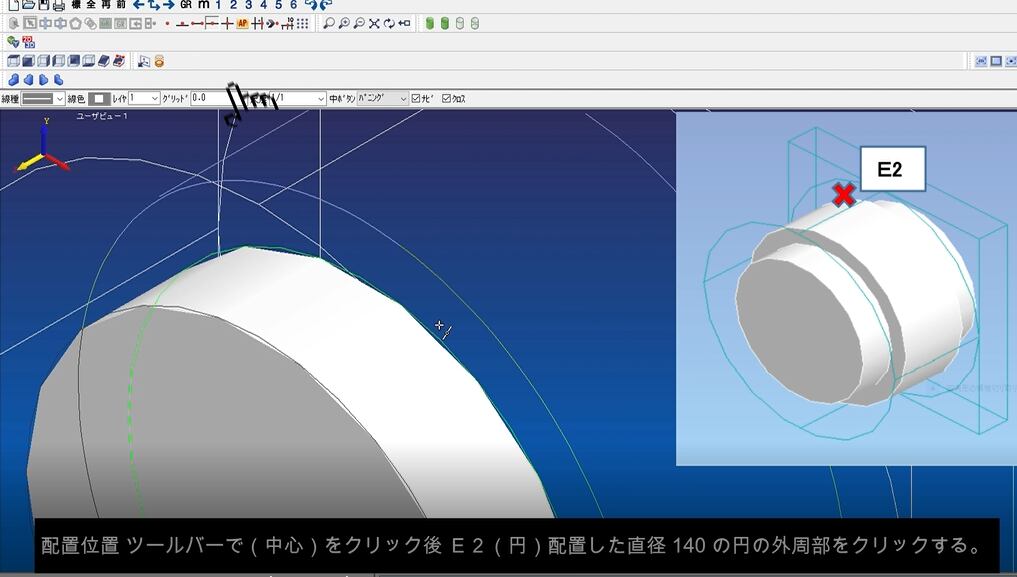1017x577 pixels.
Task: Click the save floppy disk icon
Action: [x=44, y=5]
